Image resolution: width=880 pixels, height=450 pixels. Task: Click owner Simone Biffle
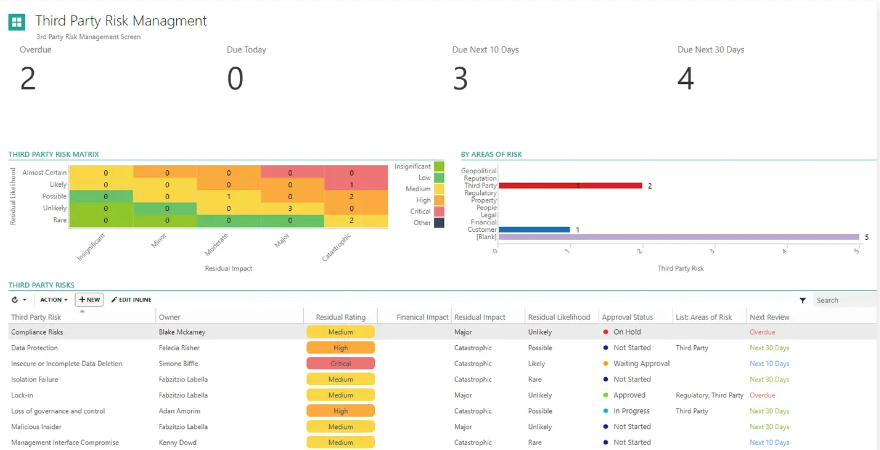(x=178, y=364)
